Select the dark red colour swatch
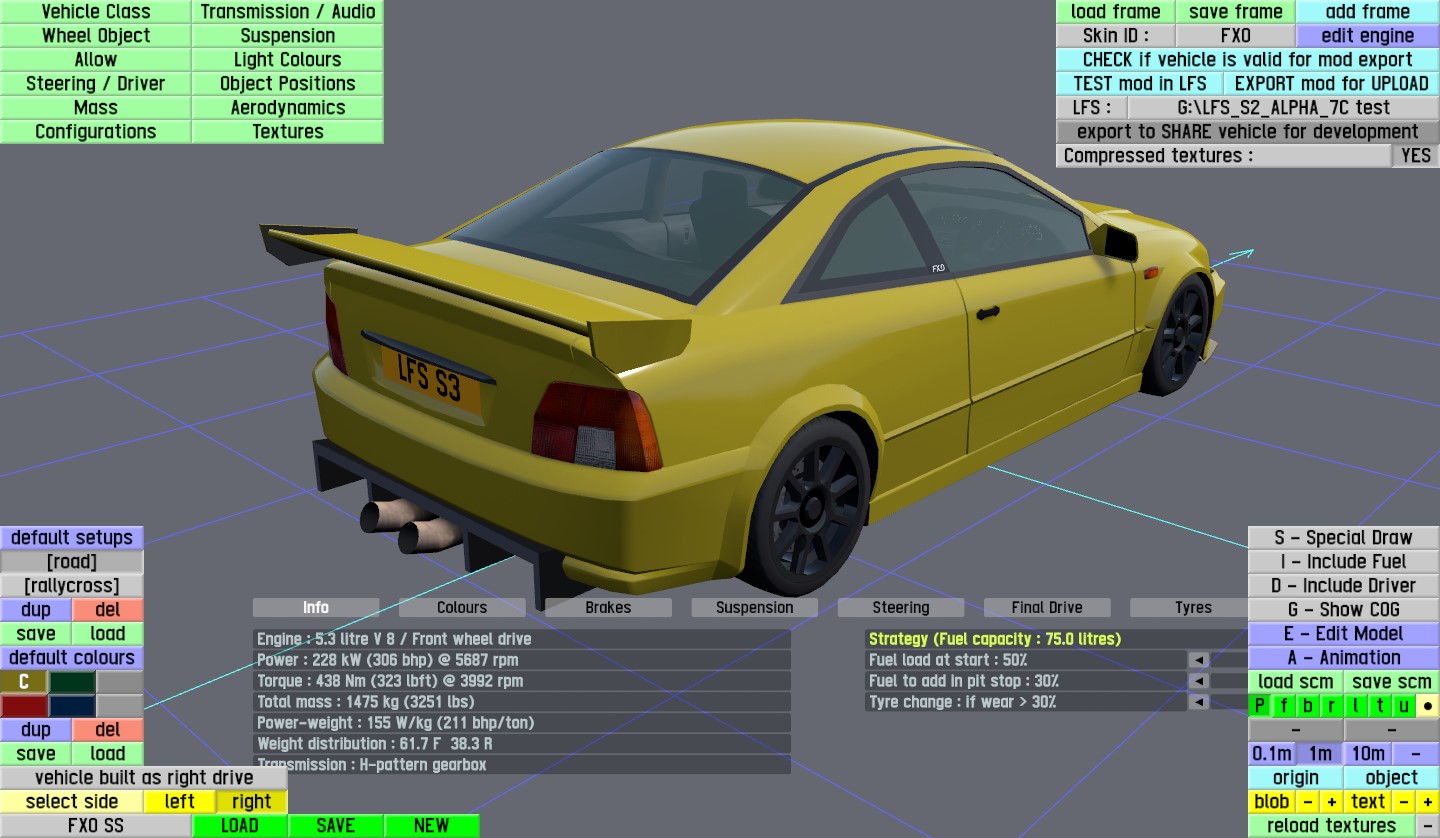The width and height of the screenshot is (1440, 838). [24, 706]
